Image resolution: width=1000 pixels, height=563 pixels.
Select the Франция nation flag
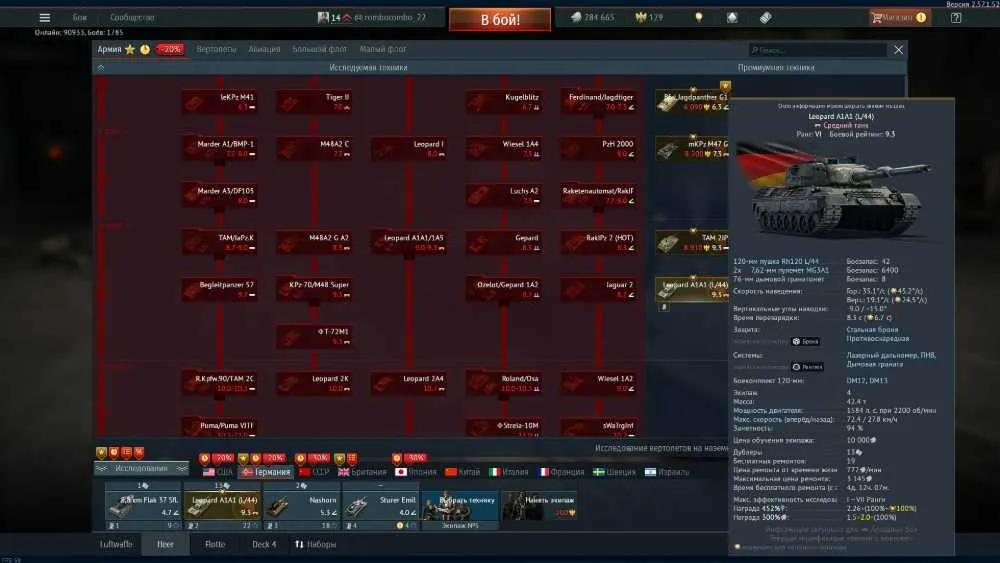[x=561, y=472]
